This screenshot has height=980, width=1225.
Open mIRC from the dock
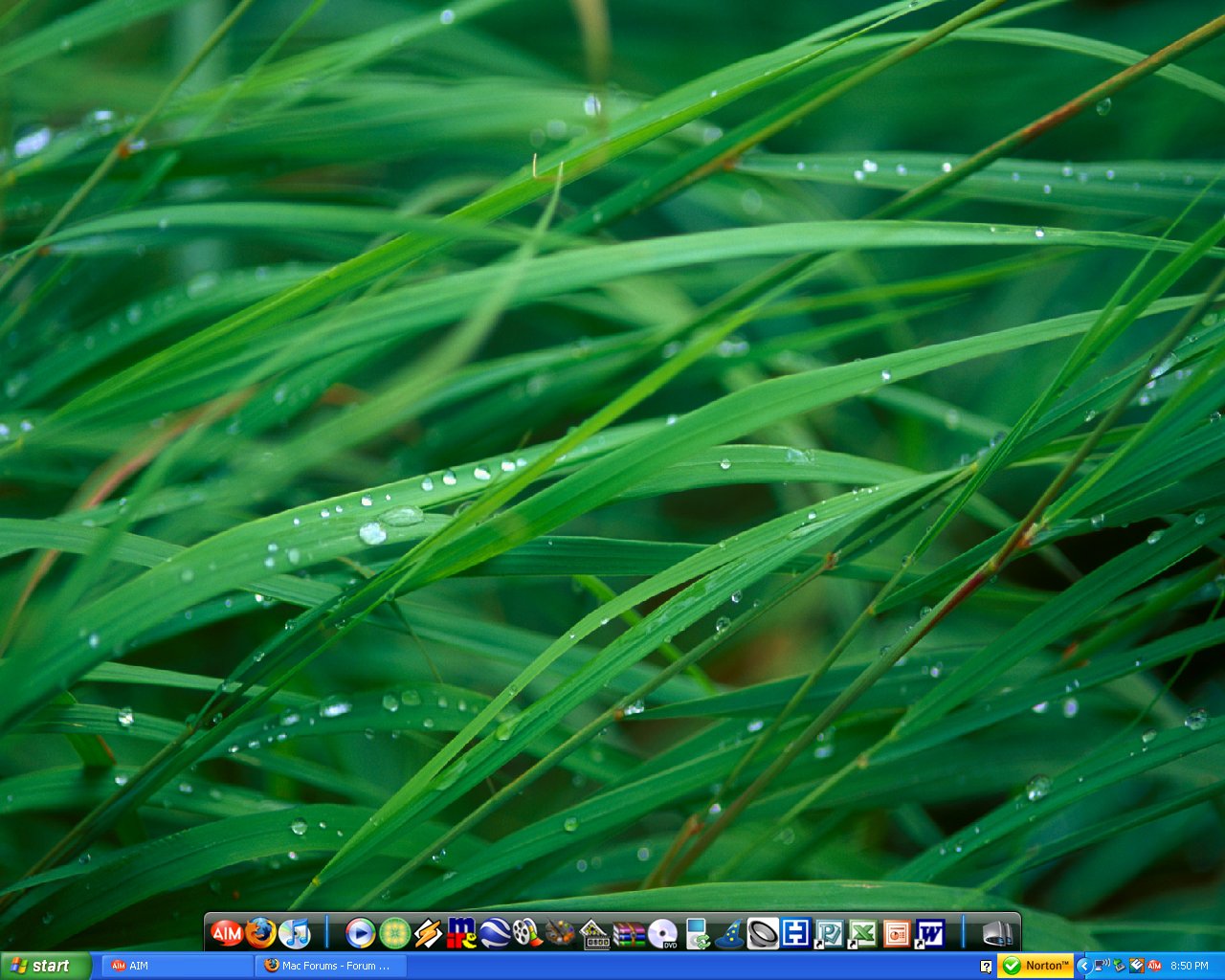461,932
